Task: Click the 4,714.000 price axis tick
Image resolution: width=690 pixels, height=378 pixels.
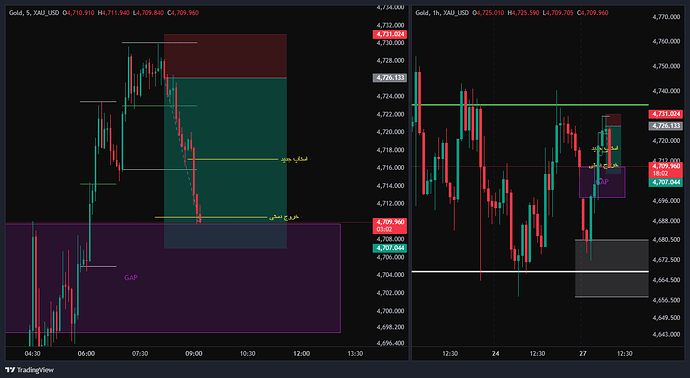Action: pos(390,186)
